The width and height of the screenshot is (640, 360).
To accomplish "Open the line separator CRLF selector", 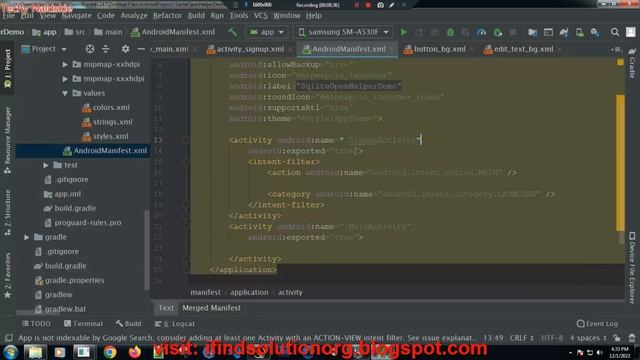I will tap(521, 338).
